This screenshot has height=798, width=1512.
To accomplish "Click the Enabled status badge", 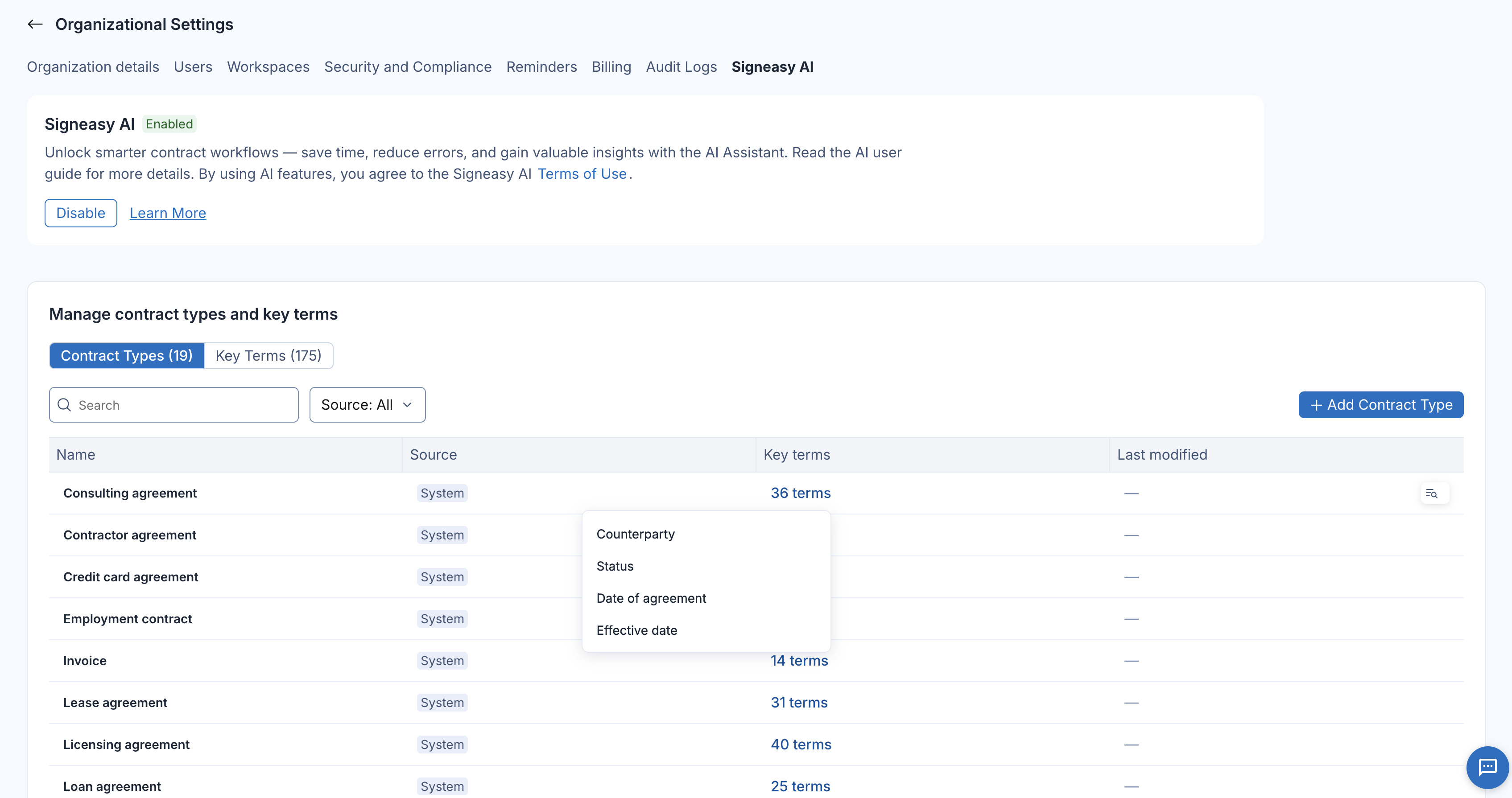I will point(169,124).
